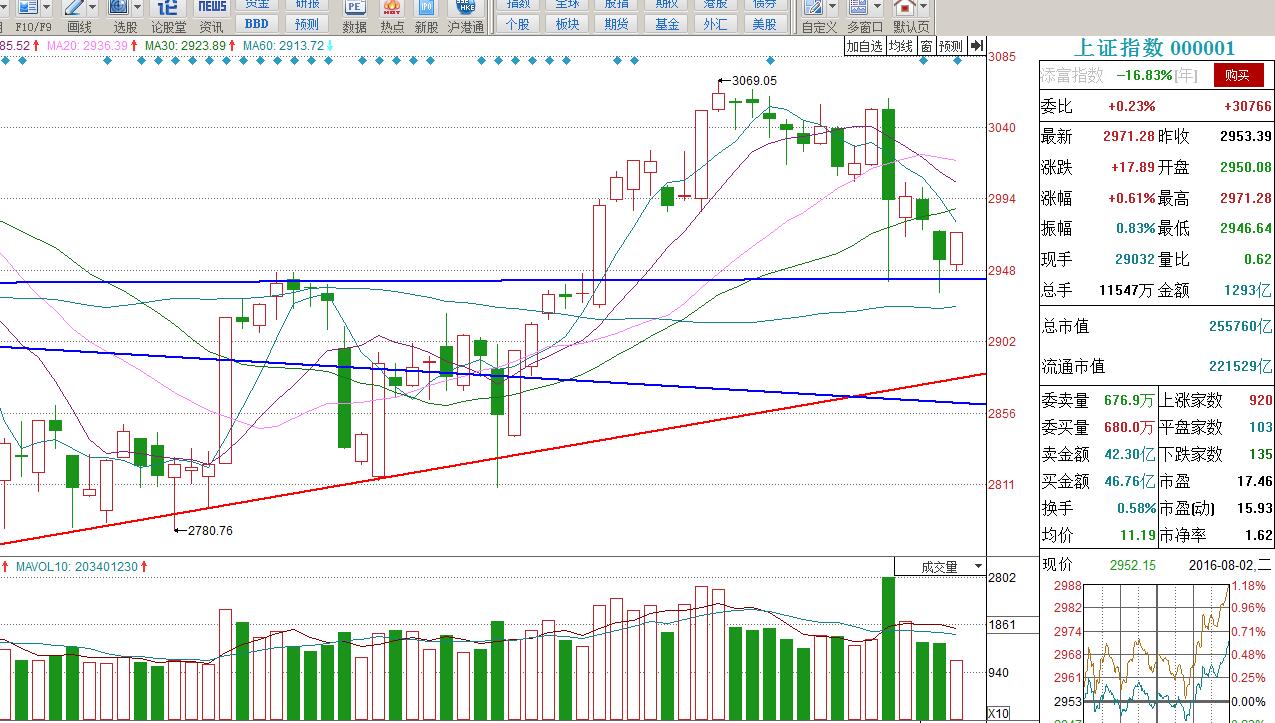The image size is (1275, 723).
Task: Click the 昨收 value 2953.39
Action: pos(1245,137)
